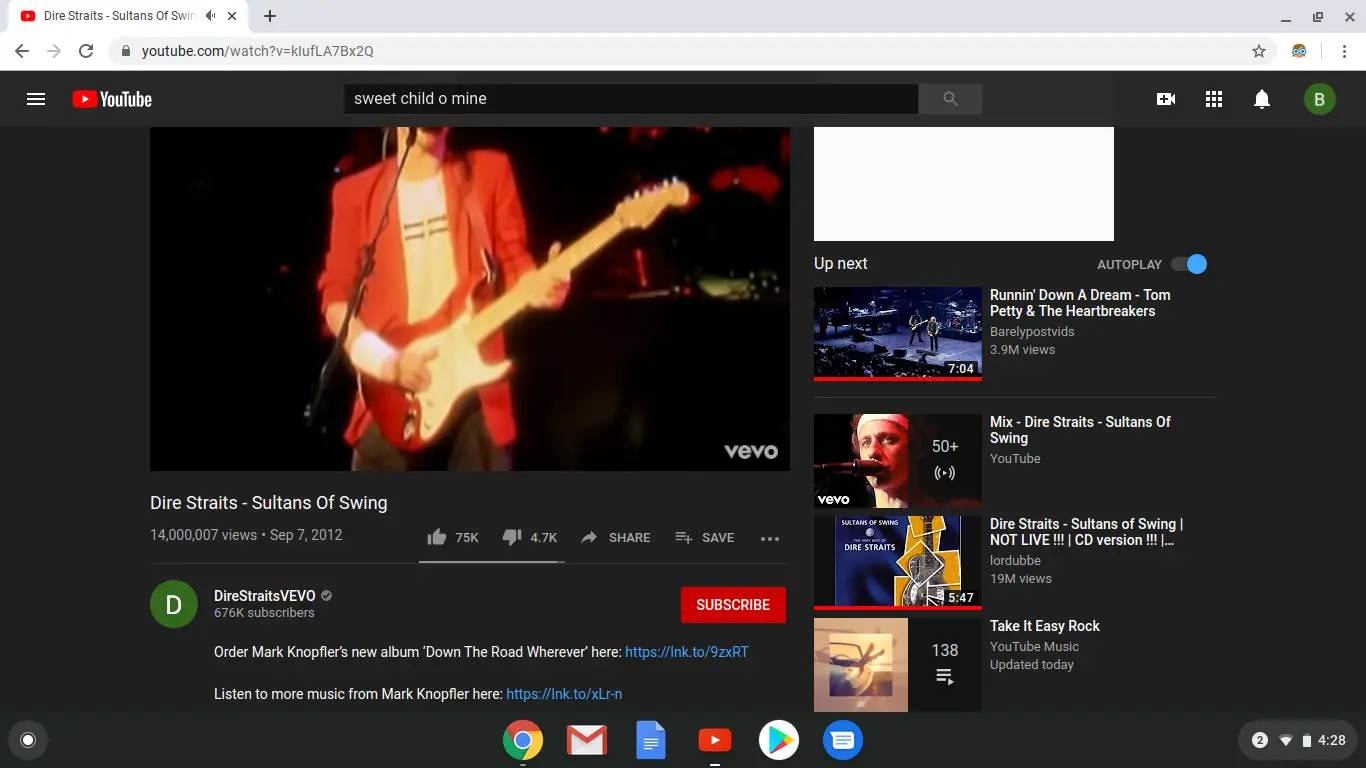This screenshot has width=1366, height=768.
Task: Click the address bar URL
Action: 258,51
